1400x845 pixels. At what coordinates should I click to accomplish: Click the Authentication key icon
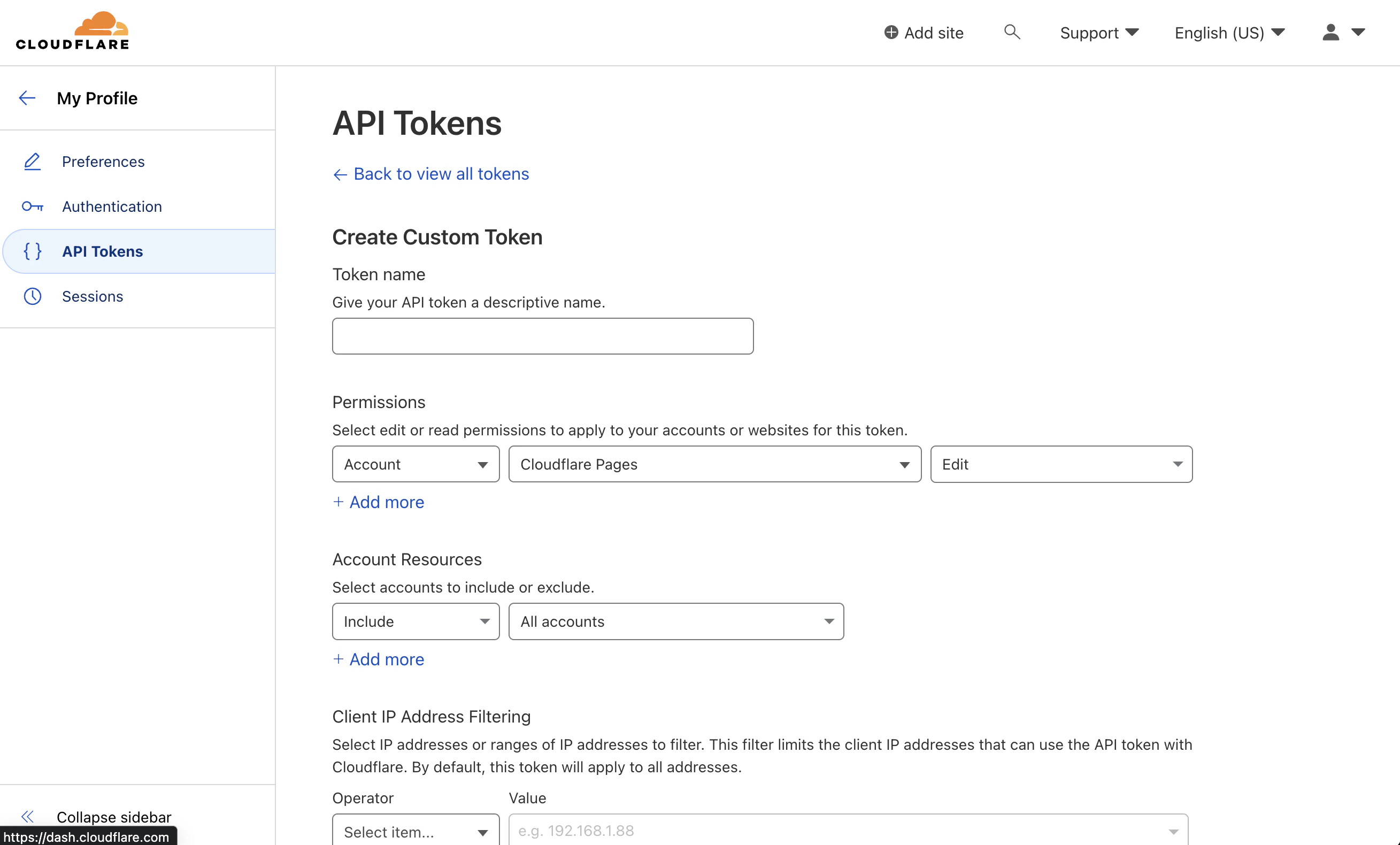pyautogui.click(x=33, y=206)
